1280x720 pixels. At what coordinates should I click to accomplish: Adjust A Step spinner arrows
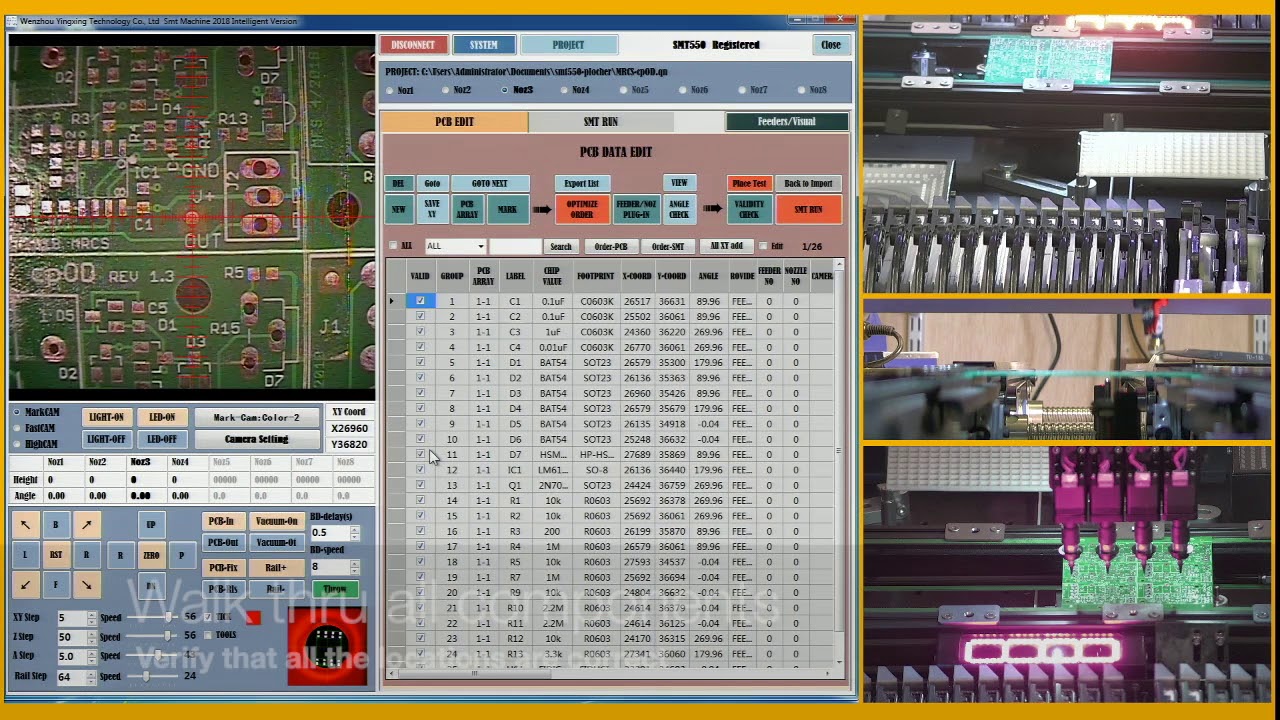coord(92,656)
